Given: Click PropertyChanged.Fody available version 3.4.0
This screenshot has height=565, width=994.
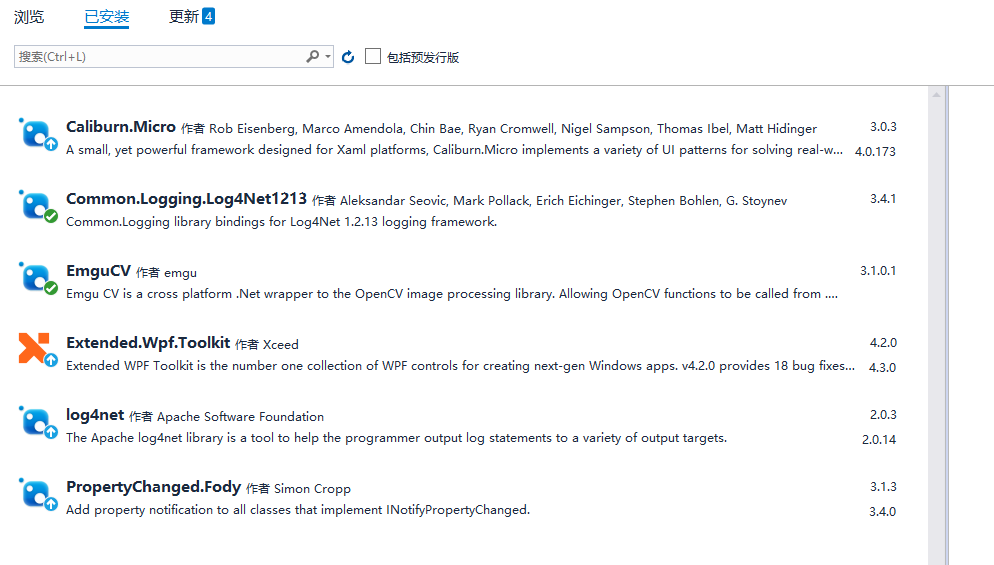Looking at the screenshot, I should [x=882, y=512].
